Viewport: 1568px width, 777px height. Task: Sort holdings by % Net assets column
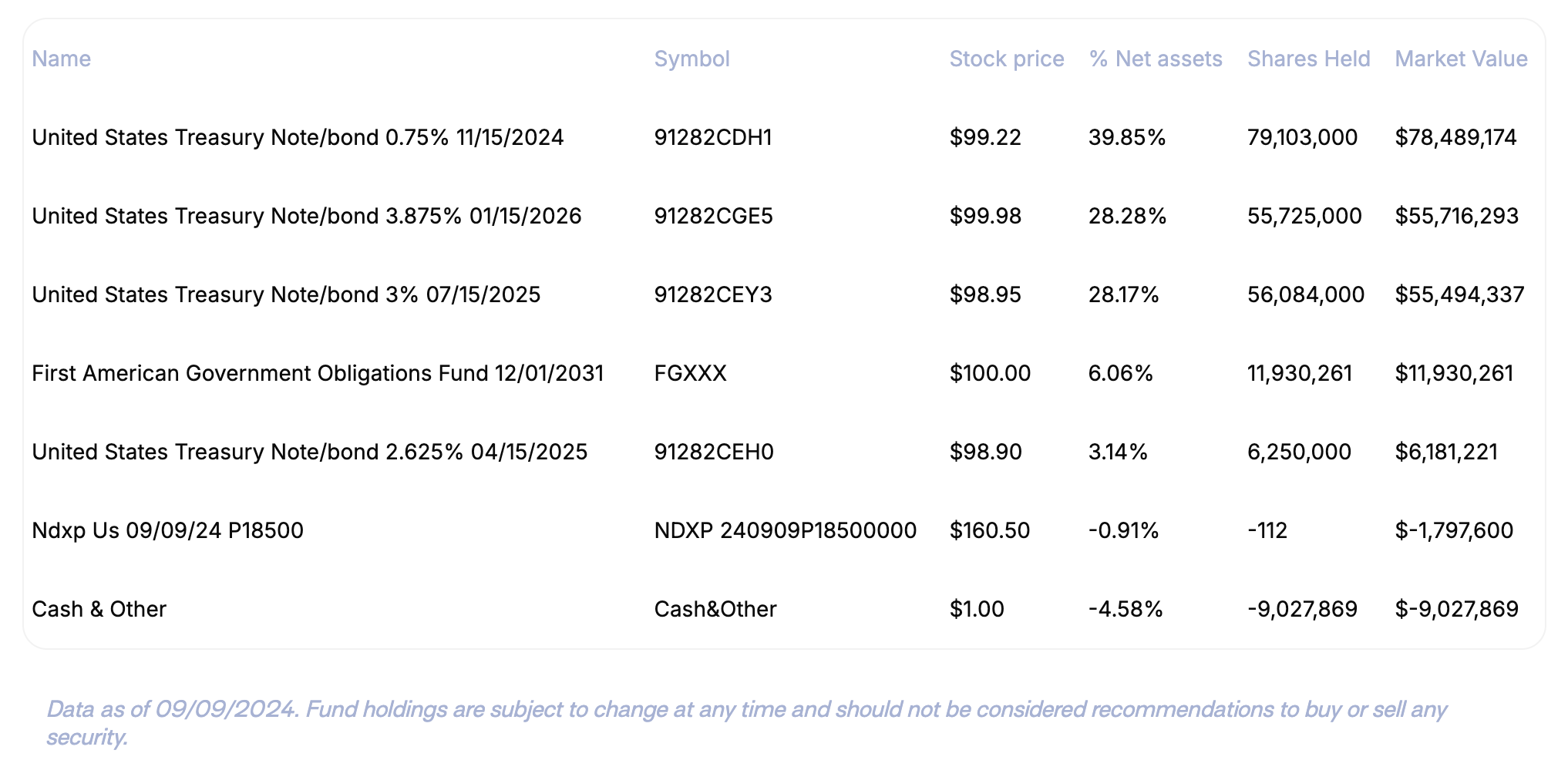[x=1155, y=59]
